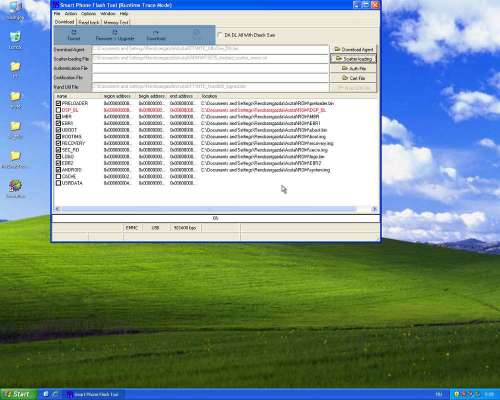This screenshot has height=400, width=500.
Task: Uncheck the LOGO partition checkbox
Action: click(x=58, y=157)
